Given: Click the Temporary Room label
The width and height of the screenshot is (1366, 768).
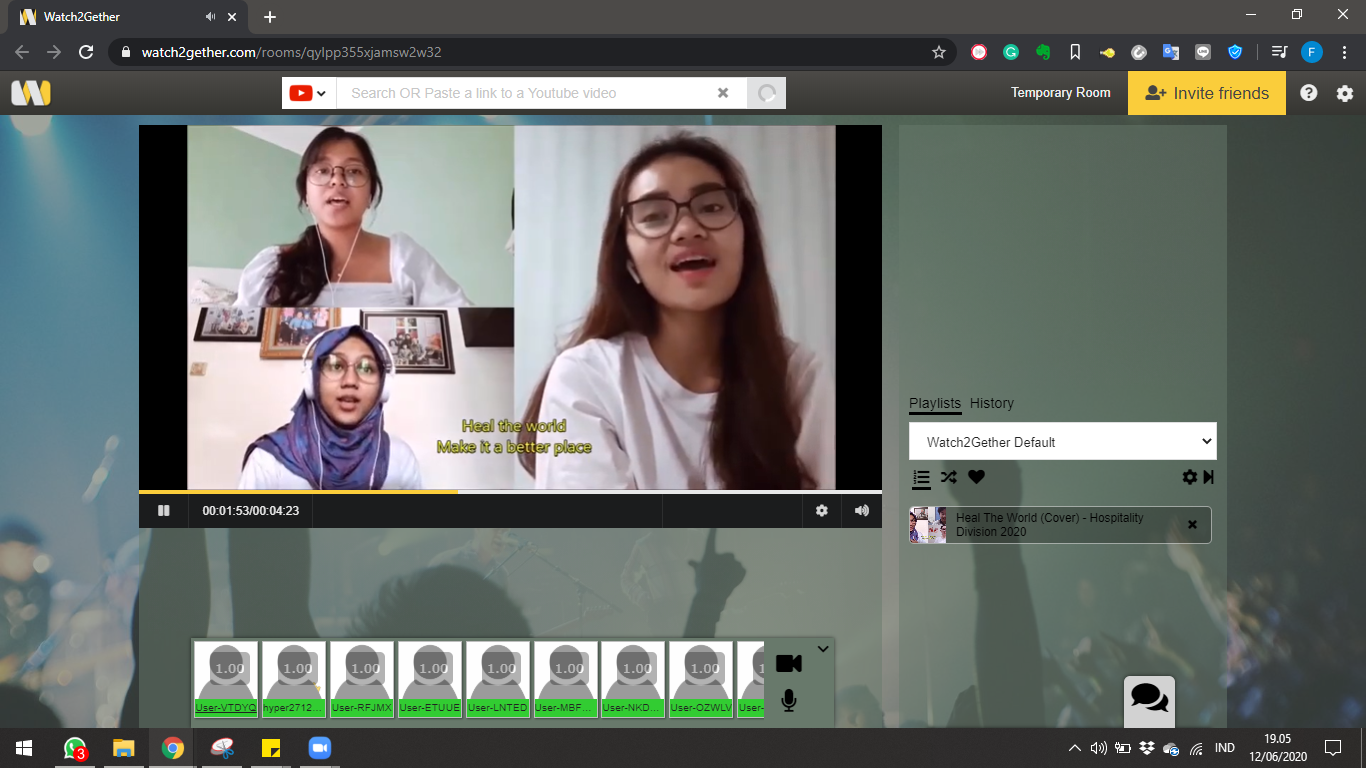Looking at the screenshot, I should [1060, 93].
